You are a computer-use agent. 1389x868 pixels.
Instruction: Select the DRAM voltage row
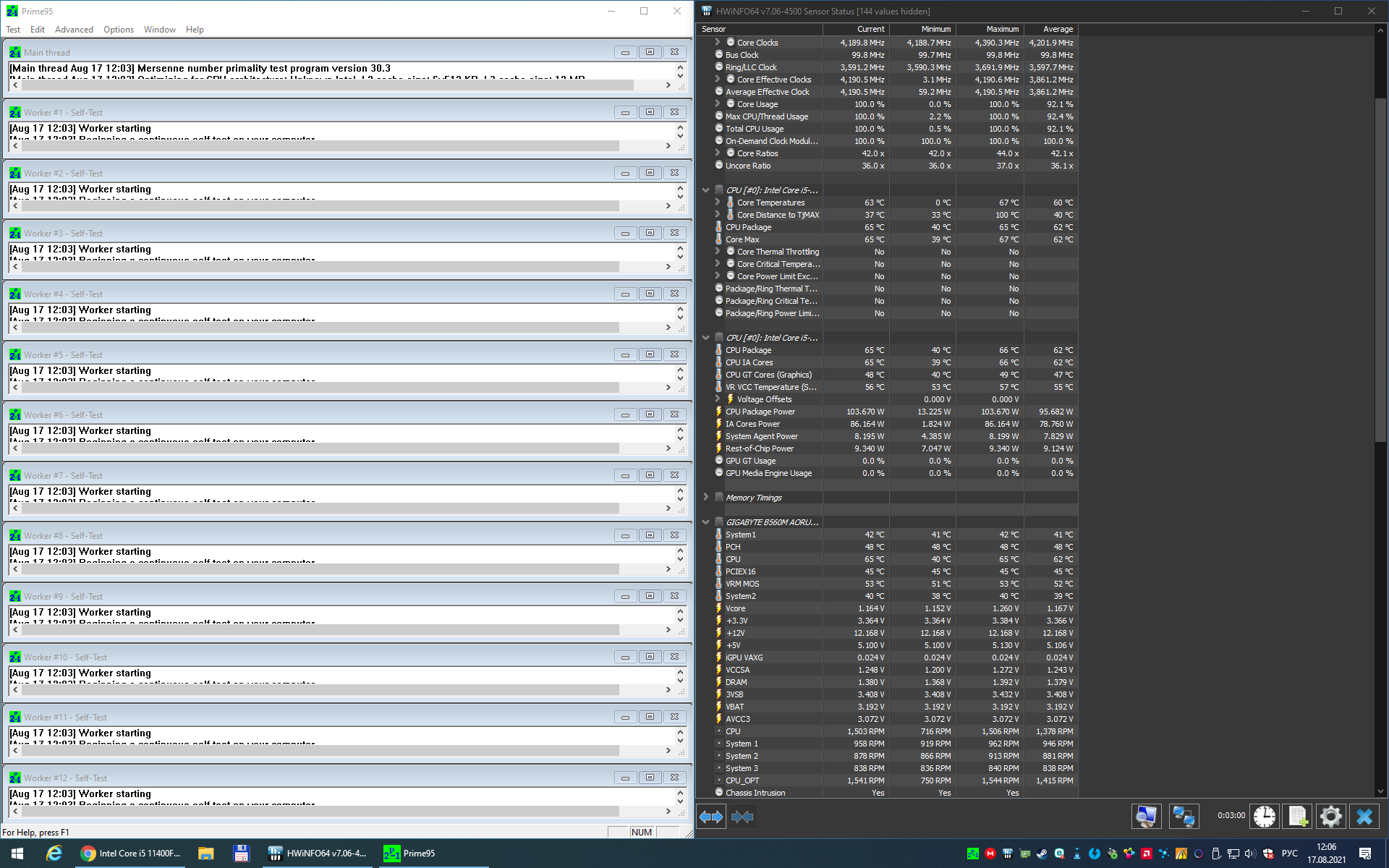[888, 682]
